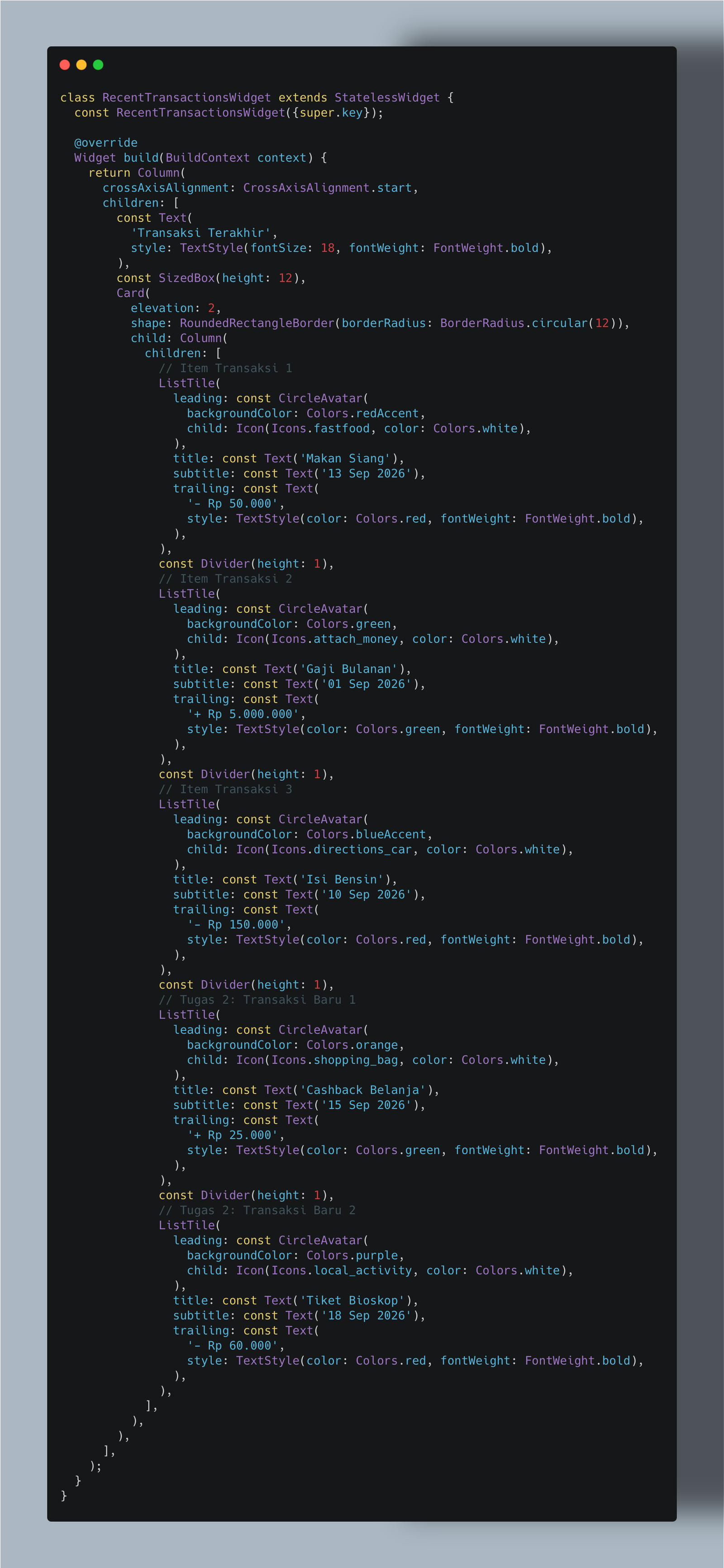Select Colors.purple background color
The height and width of the screenshot is (1568, 724).
point(352,1256)
